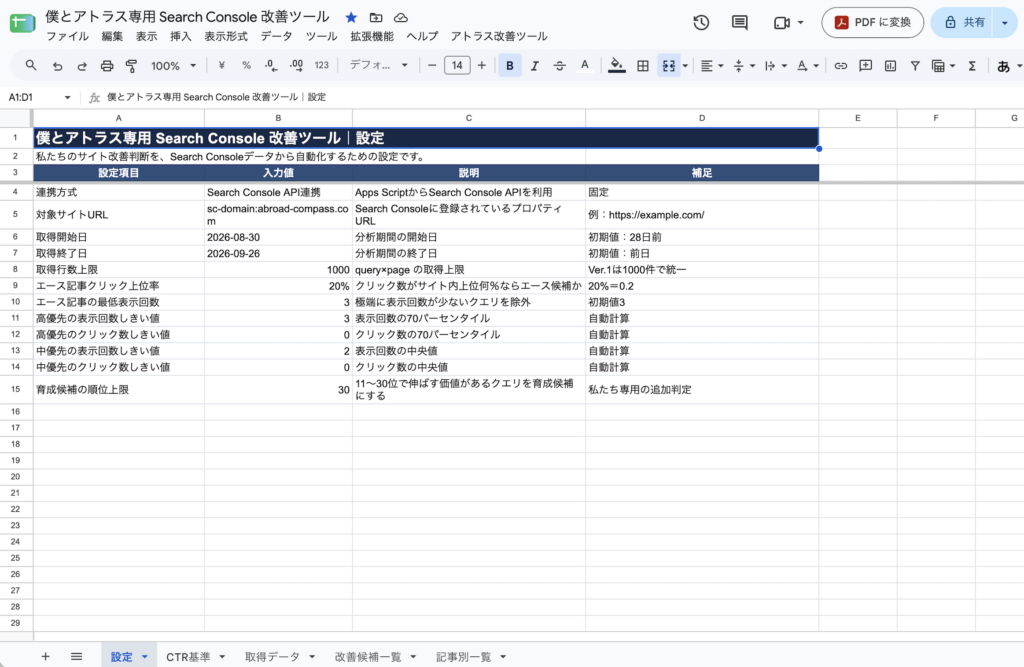This screenshot has width=1024, height=667.
Task: Undo the last action
Action: (57, 65)
